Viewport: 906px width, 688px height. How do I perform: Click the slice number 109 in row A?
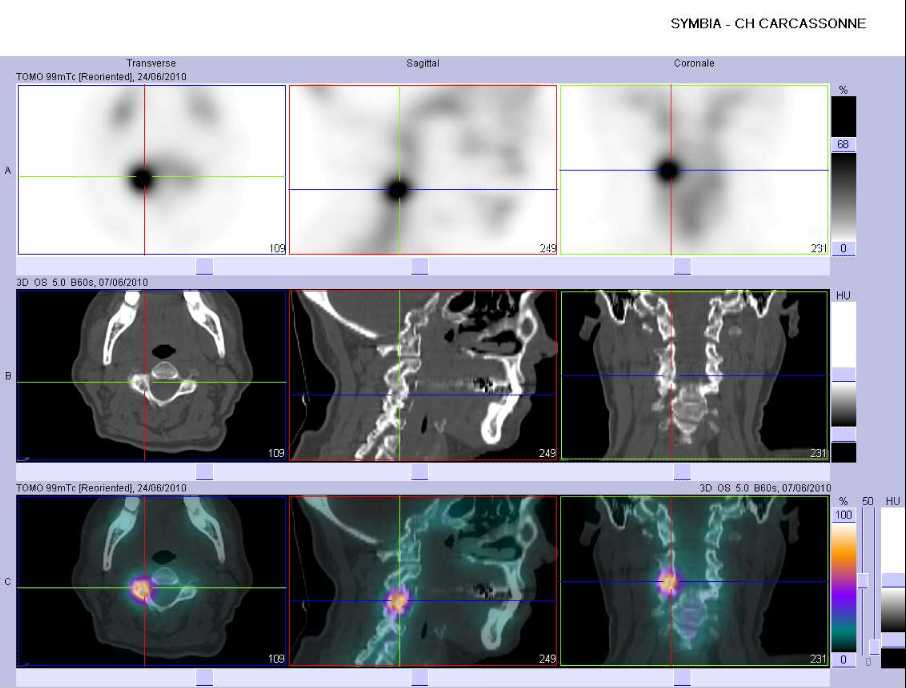[x=277, y=248]
